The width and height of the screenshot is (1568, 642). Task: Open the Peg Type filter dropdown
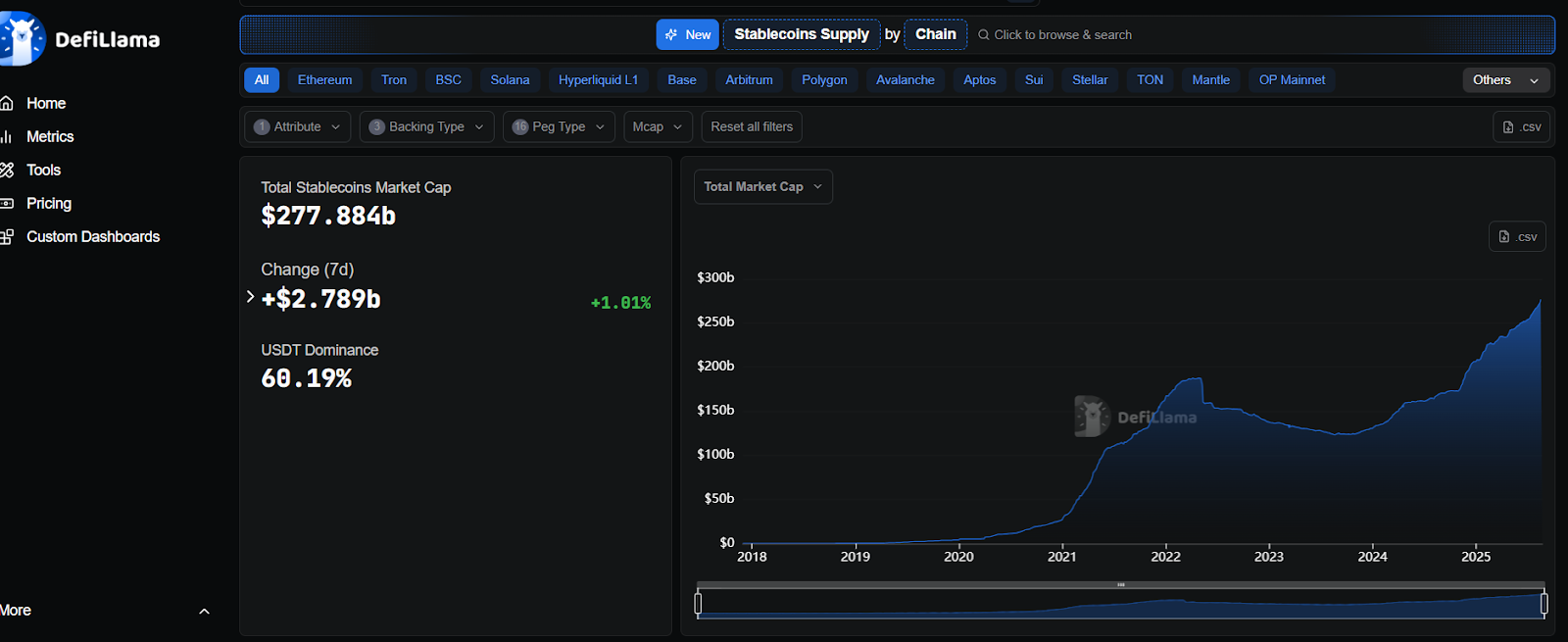click(x=559, y=126)
